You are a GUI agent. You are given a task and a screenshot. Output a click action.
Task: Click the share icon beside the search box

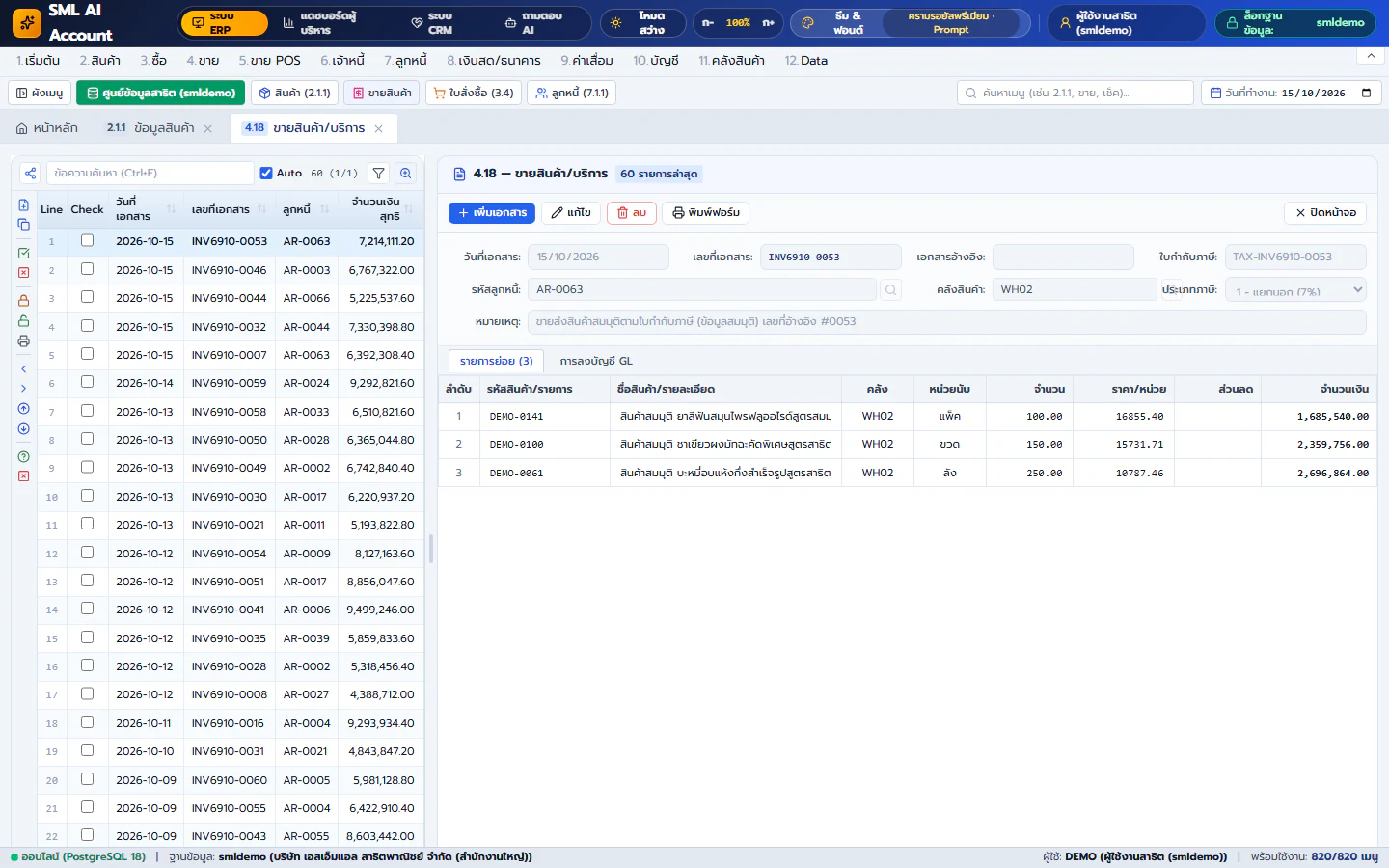pyautogui.click(x=31, y=174)
